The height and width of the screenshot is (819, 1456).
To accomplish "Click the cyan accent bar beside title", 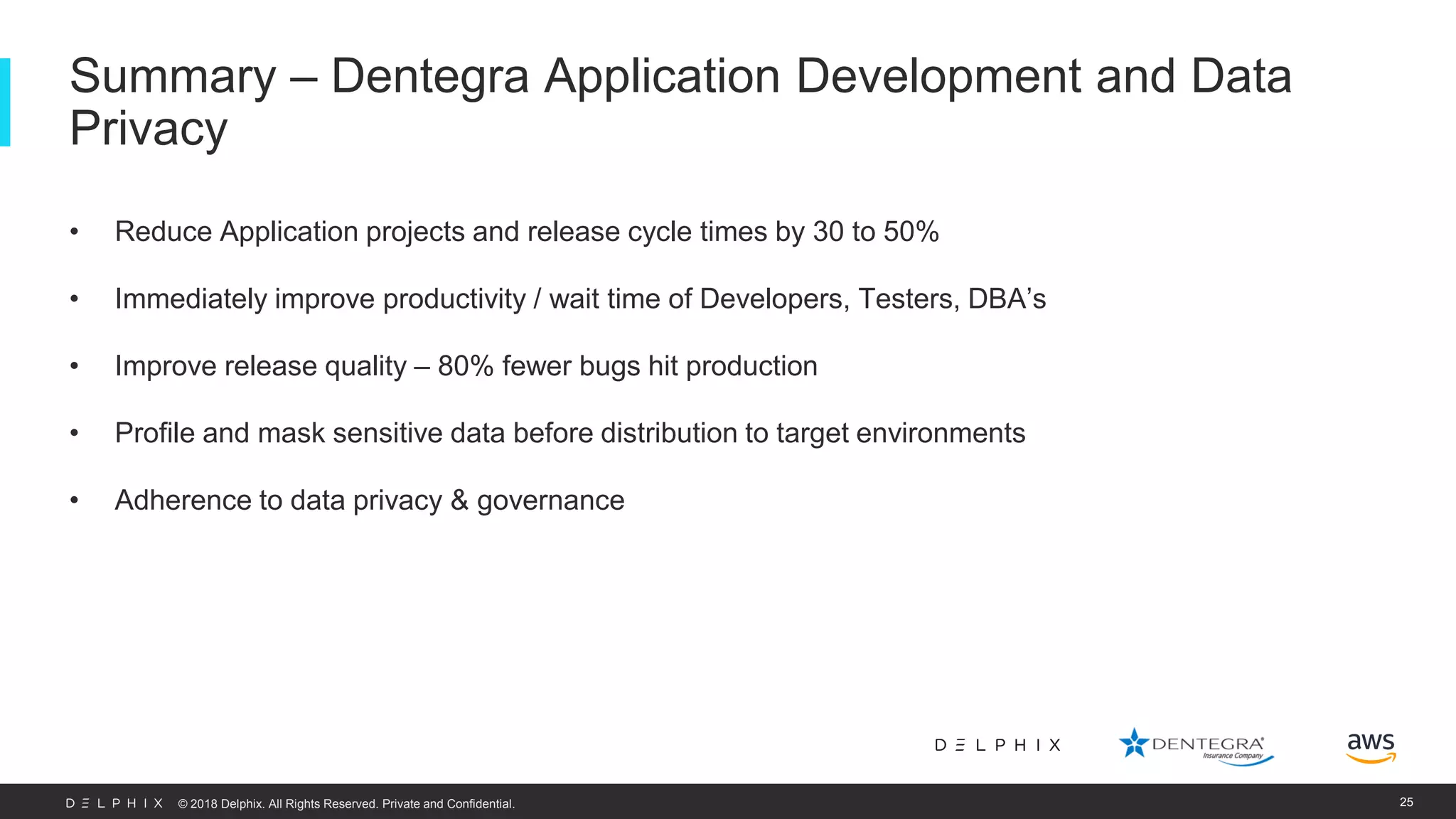I will (x=5, y=102).
